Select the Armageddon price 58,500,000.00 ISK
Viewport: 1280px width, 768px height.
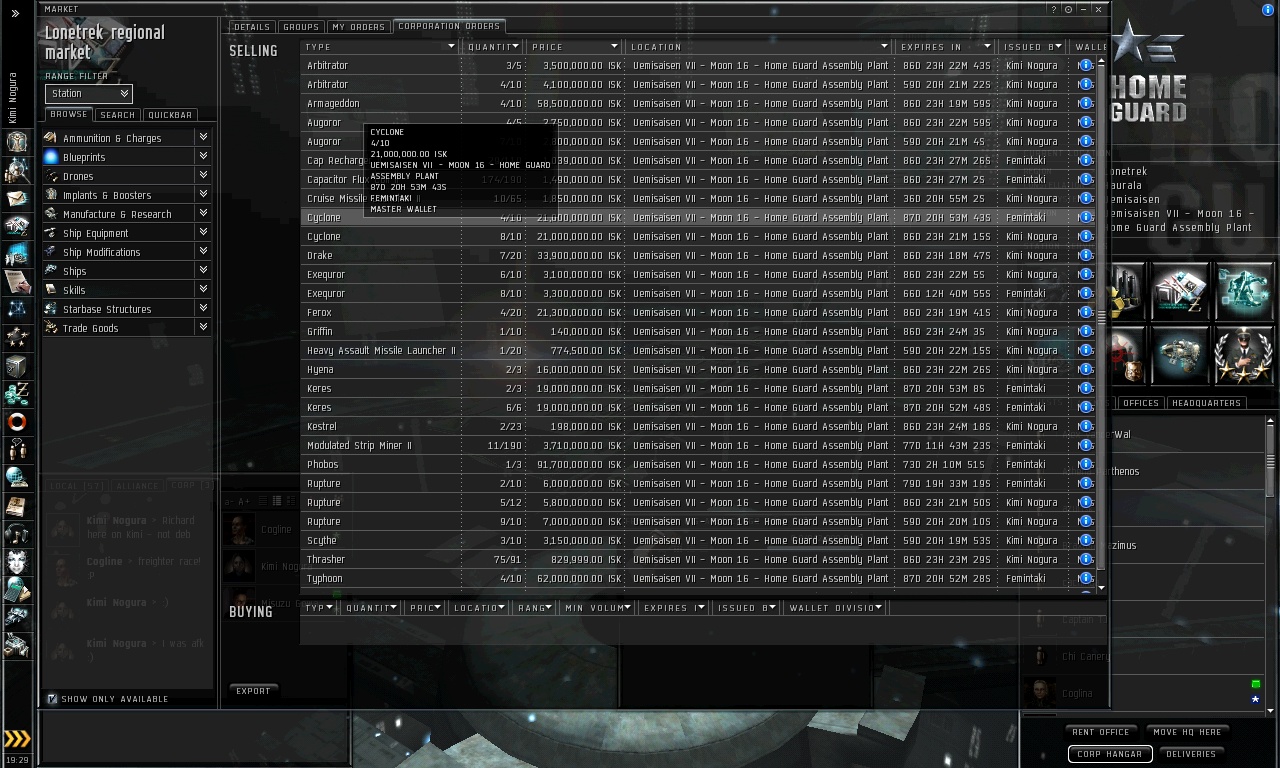pyautogui.click(x=579, y=103)
